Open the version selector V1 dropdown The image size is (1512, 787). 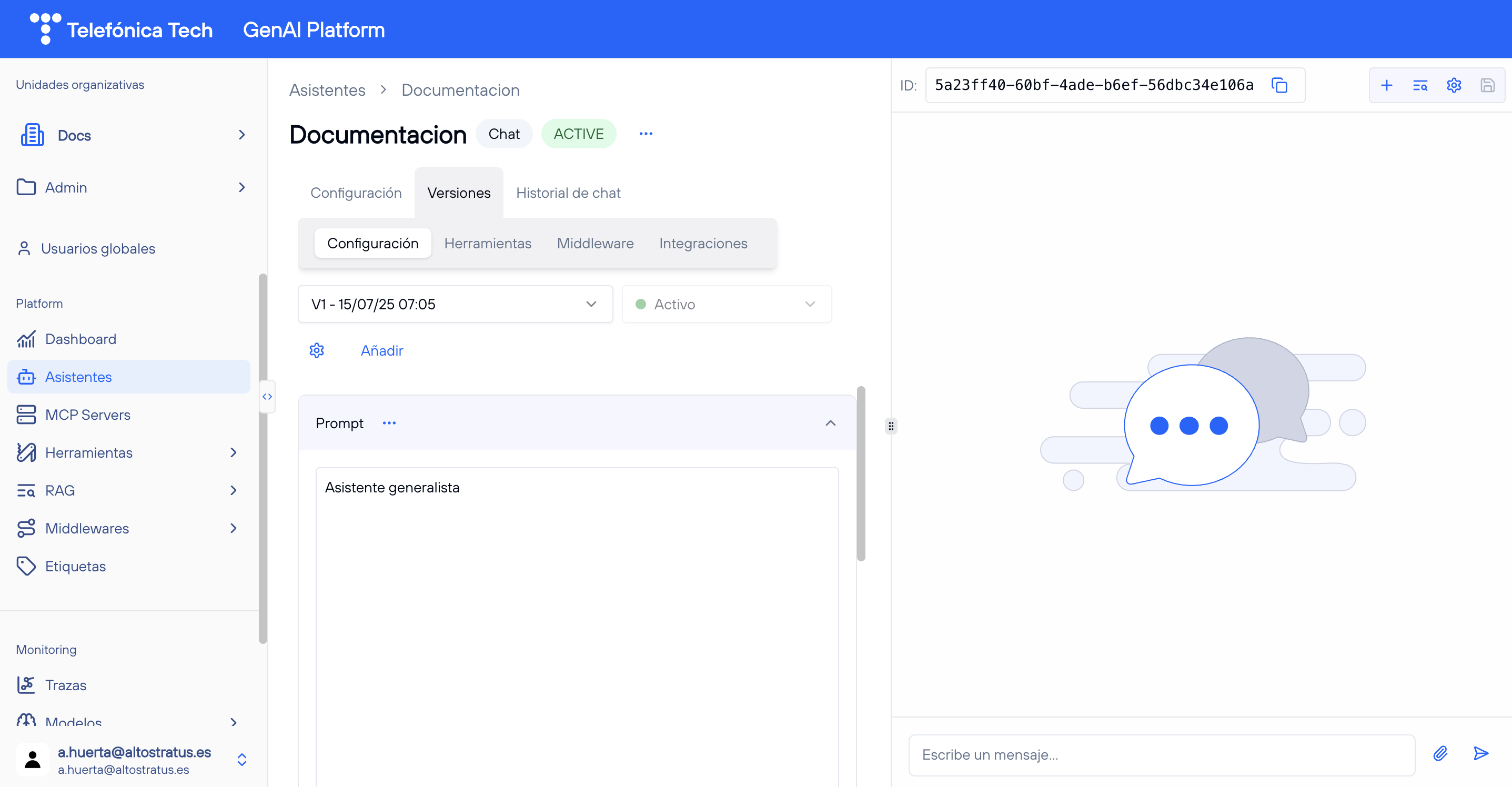click(x=455, y=304)
